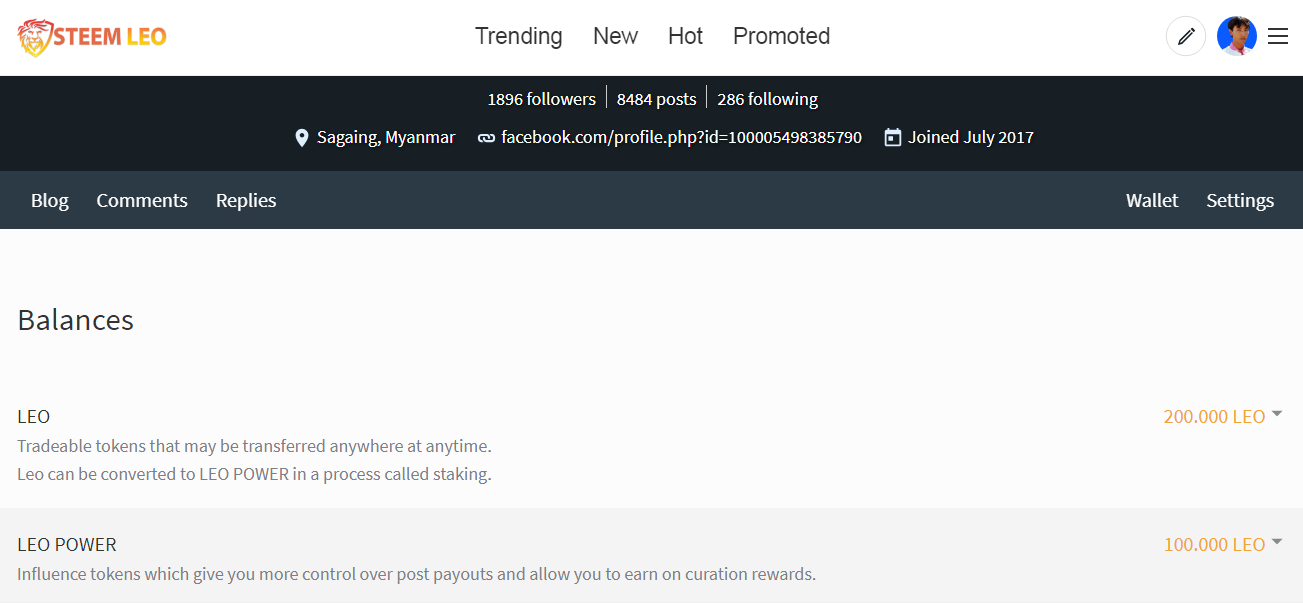Go to New posts
This screenshot has width=1303, height=603.
615,36
